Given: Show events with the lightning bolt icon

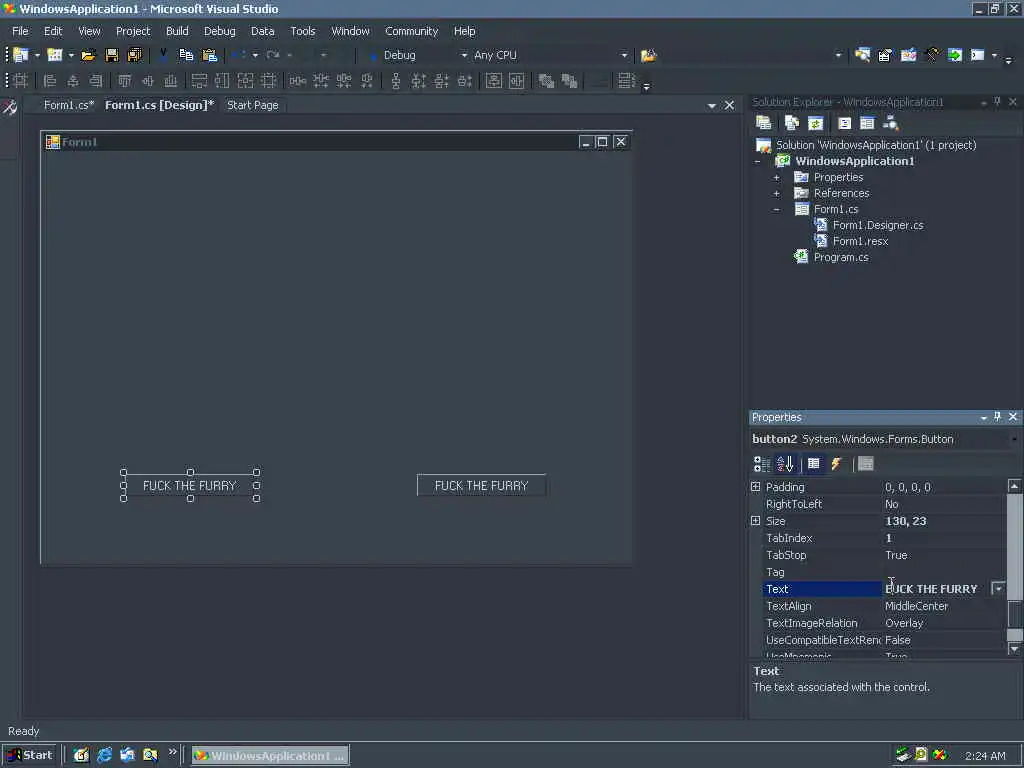Looking at the screenshot, I should 837,464.
